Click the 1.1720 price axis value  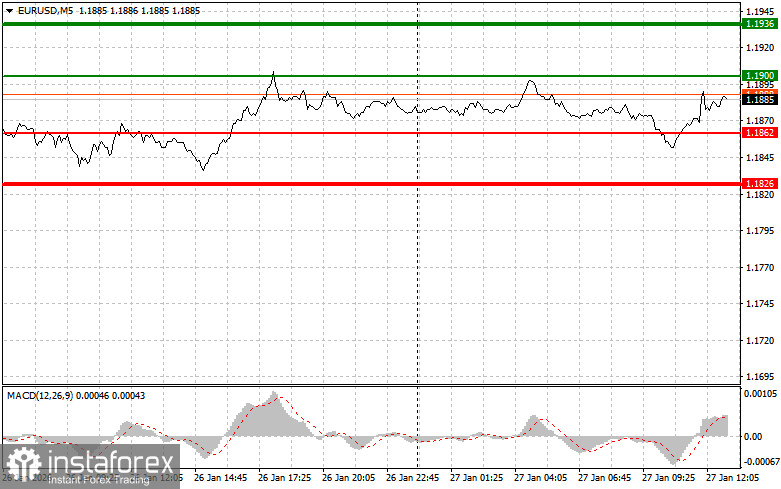(760, 341)
